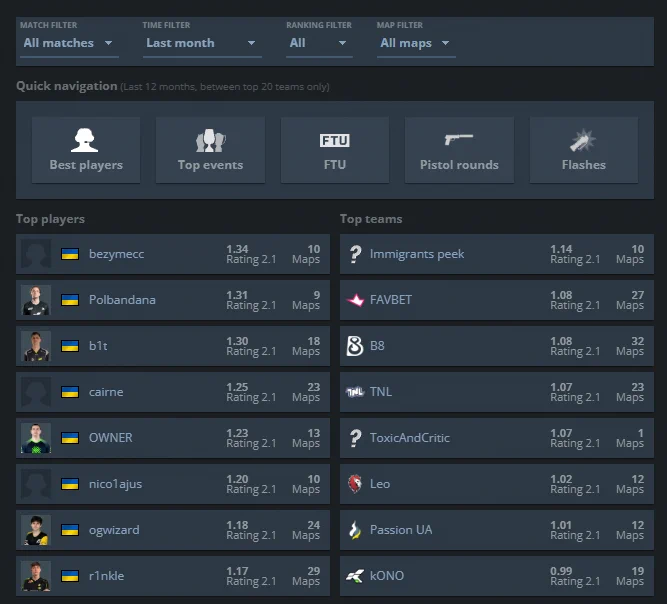Click the Pistol rounds gun icon
This screenshot has height=604, width=667.
pyautogui.click(x=459, y=140)
